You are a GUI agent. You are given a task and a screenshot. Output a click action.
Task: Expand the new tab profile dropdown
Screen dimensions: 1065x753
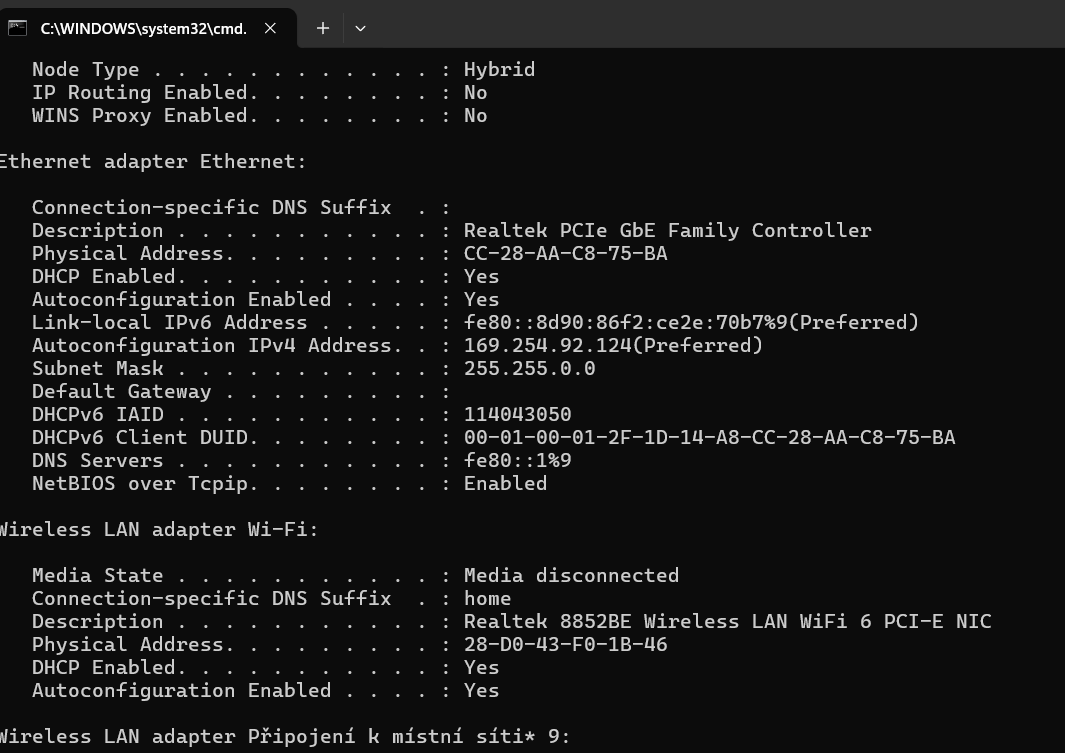click(360, 28)
